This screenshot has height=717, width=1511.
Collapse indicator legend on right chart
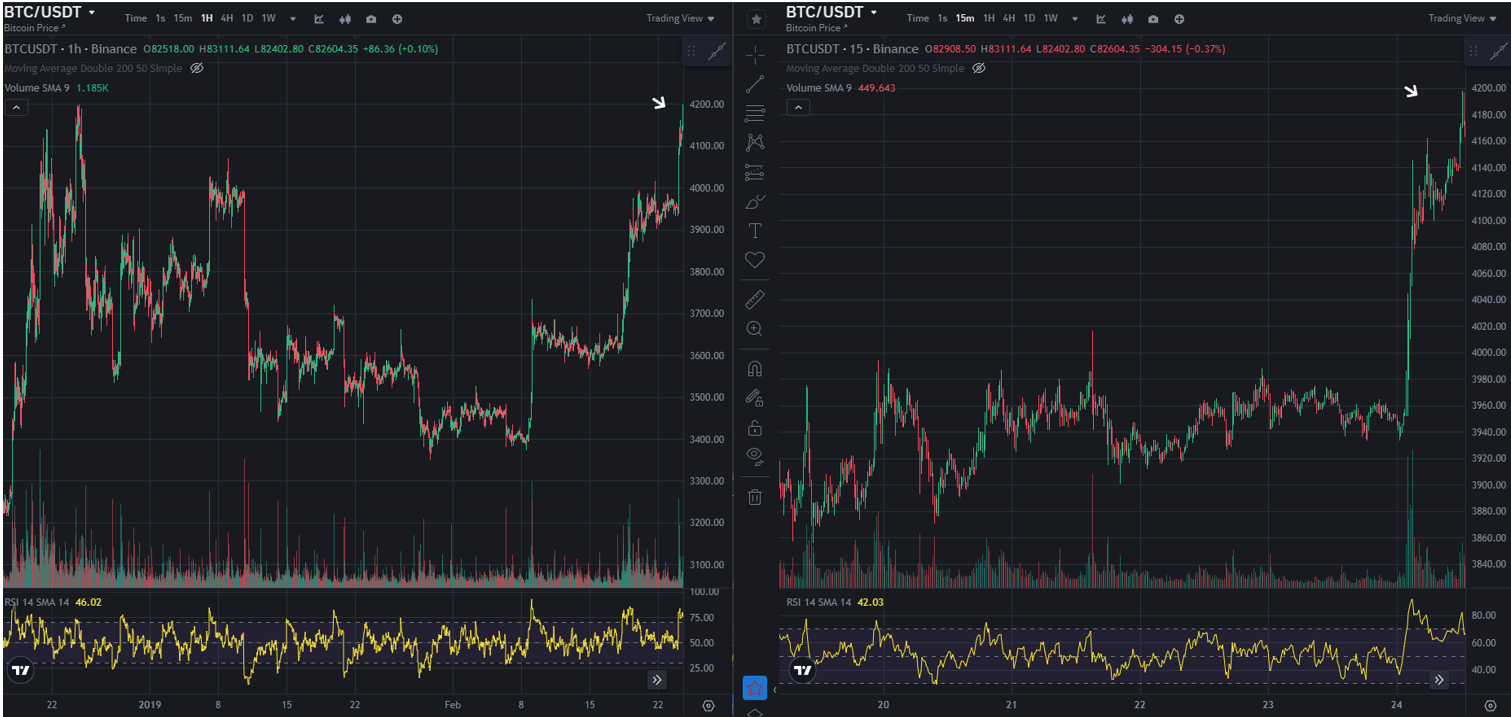pyautogui.click(x=797, y=107)
